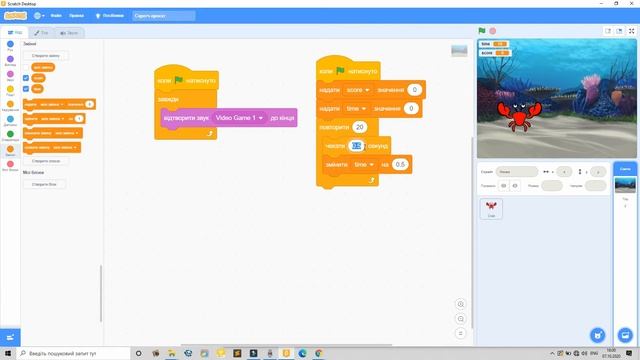Select the Stage backdrop thumbnail
Image resolution: width=640 pixels, height=360 pixels.
tap(625, 185)
